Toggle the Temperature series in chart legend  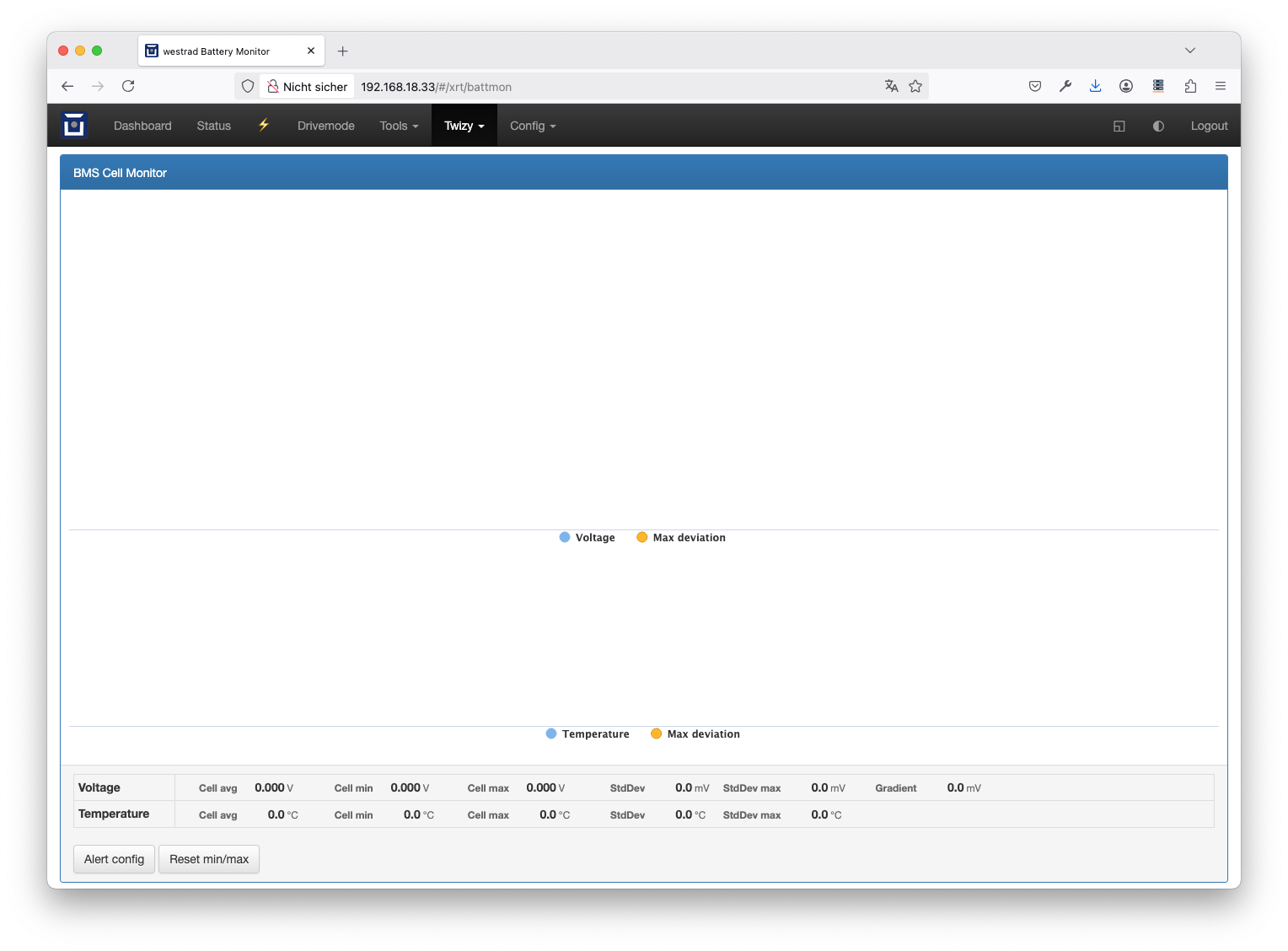point(588,734)
